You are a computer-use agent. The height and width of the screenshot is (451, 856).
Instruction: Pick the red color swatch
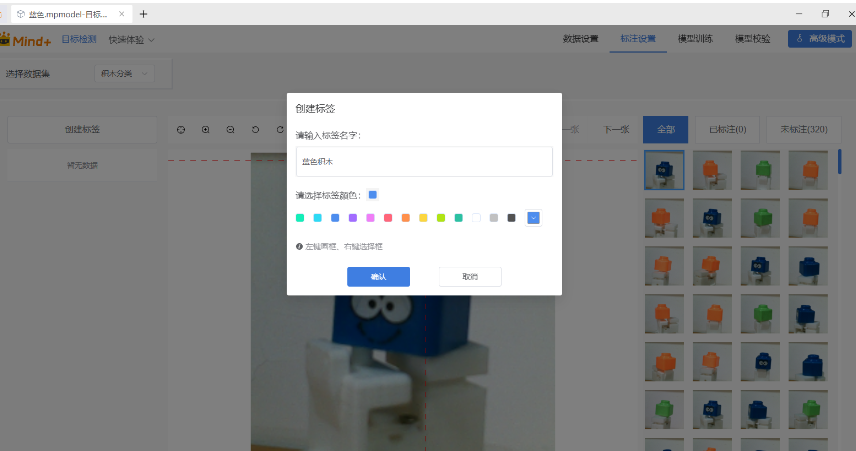[388, 217]
